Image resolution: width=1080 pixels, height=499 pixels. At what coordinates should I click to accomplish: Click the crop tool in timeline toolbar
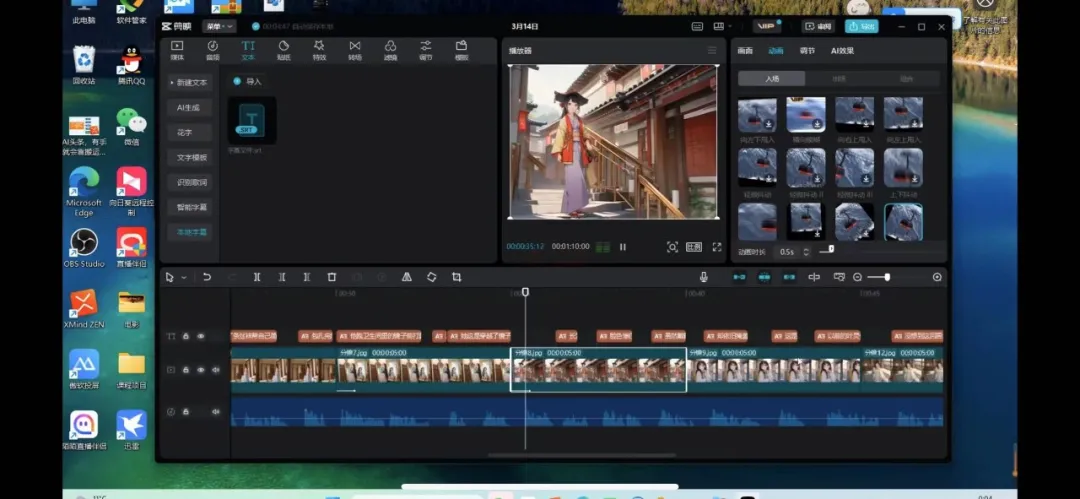click(456, 277)
